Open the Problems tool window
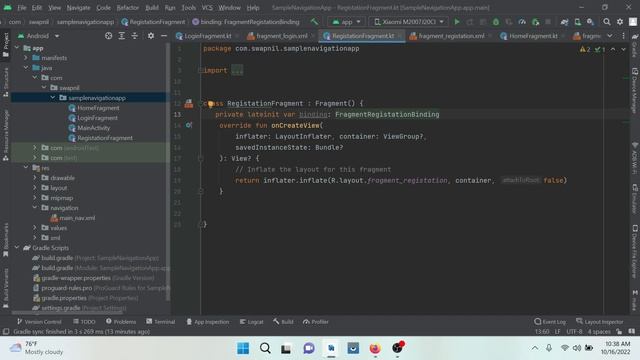This screenshot has height=360, width=640. coord(121,322)
